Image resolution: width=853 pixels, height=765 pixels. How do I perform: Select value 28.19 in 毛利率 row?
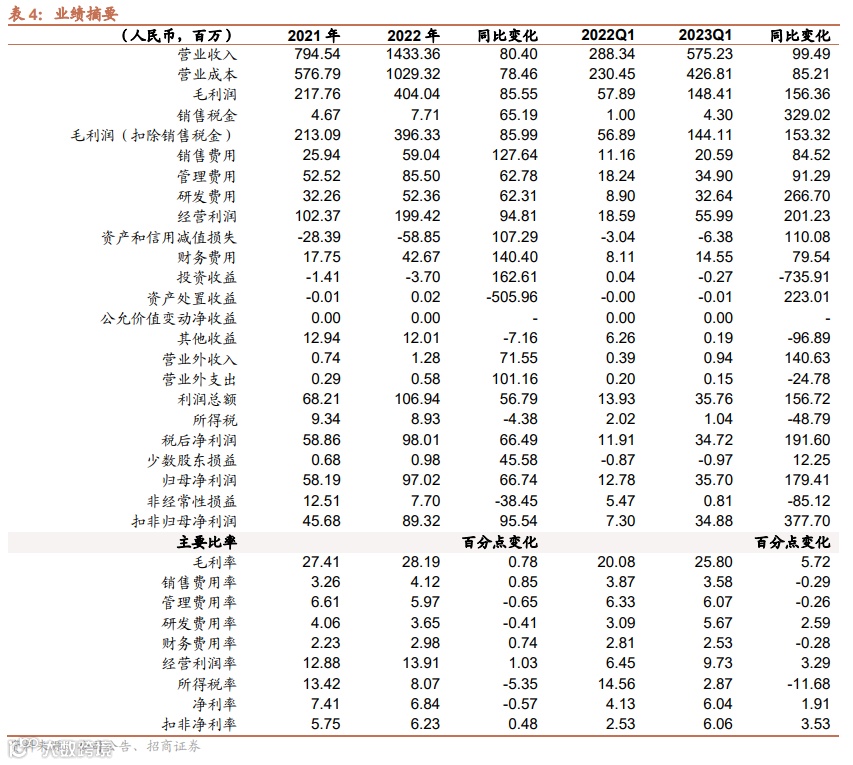(x=421, y=562)
